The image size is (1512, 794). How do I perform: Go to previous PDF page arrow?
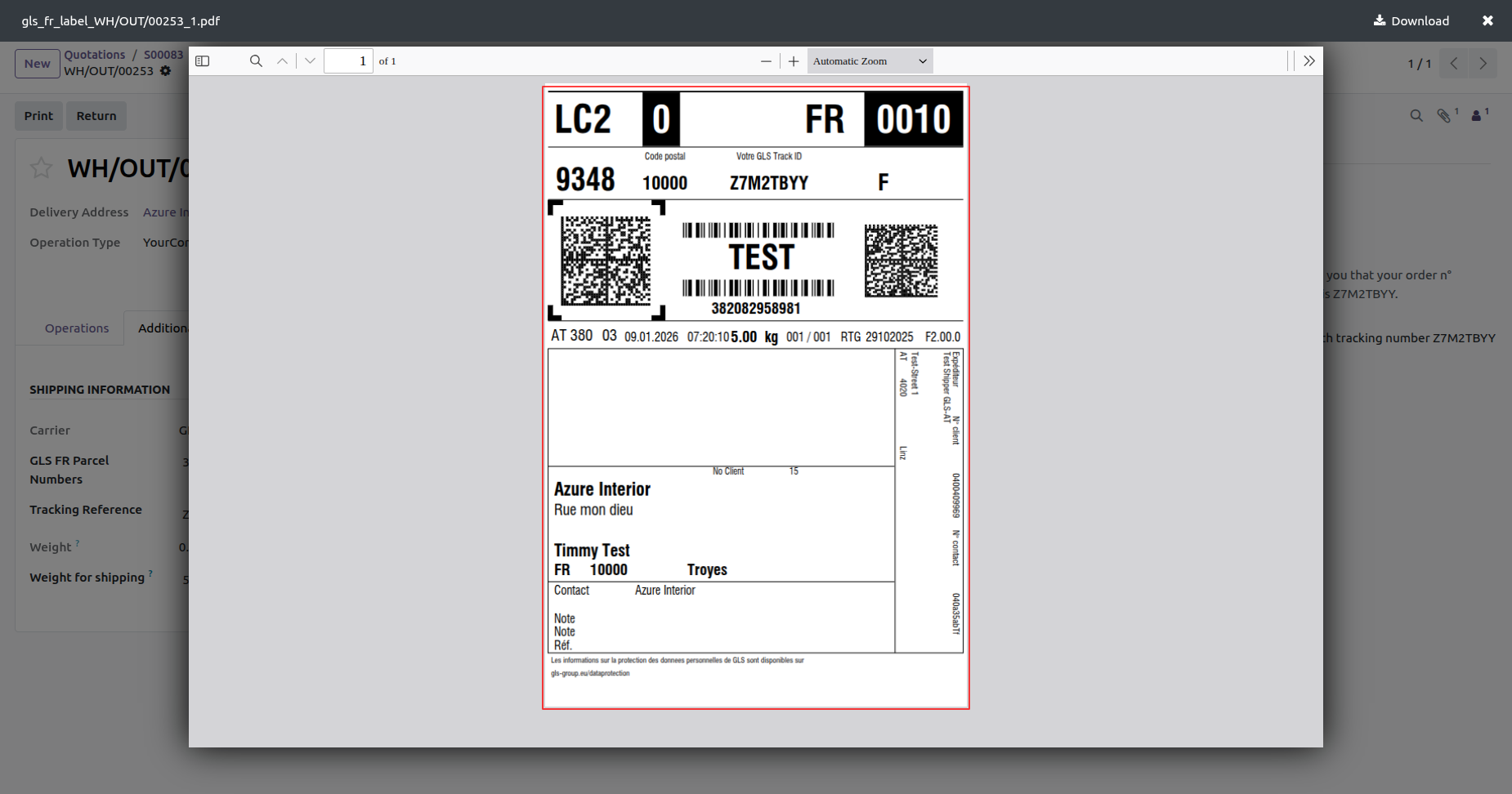tap(282, 61)
